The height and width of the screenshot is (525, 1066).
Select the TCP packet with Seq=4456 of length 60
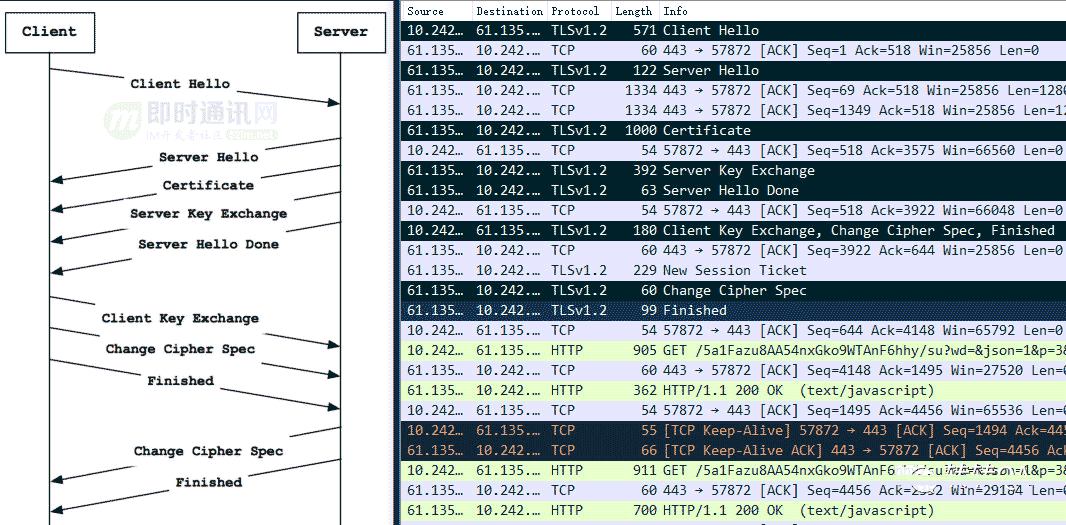(734, 490)
